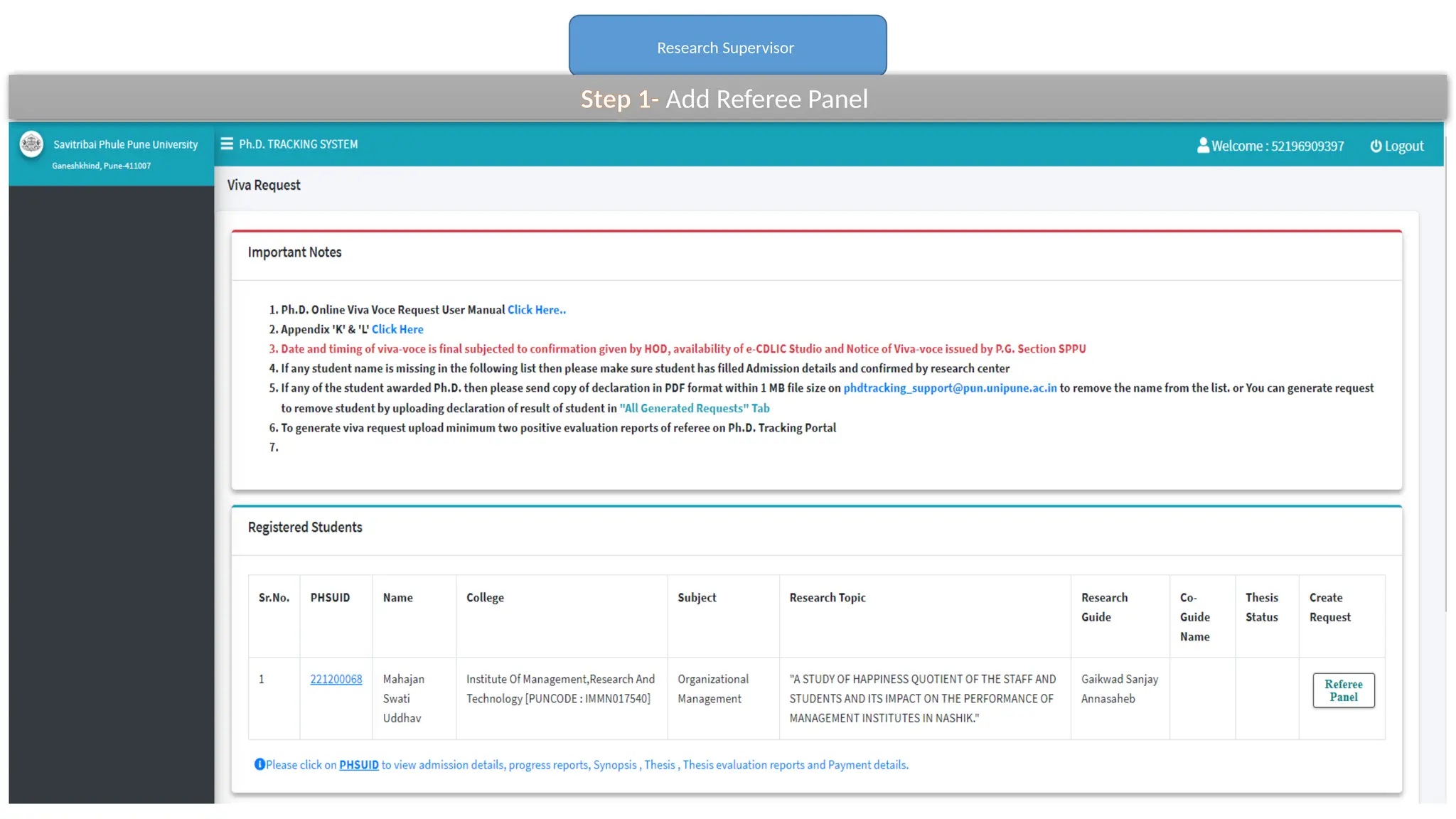The image size is (1456, 819).
Task: Click Ph.D. TRACKING SYSTEM title
Action: (298, 144)
